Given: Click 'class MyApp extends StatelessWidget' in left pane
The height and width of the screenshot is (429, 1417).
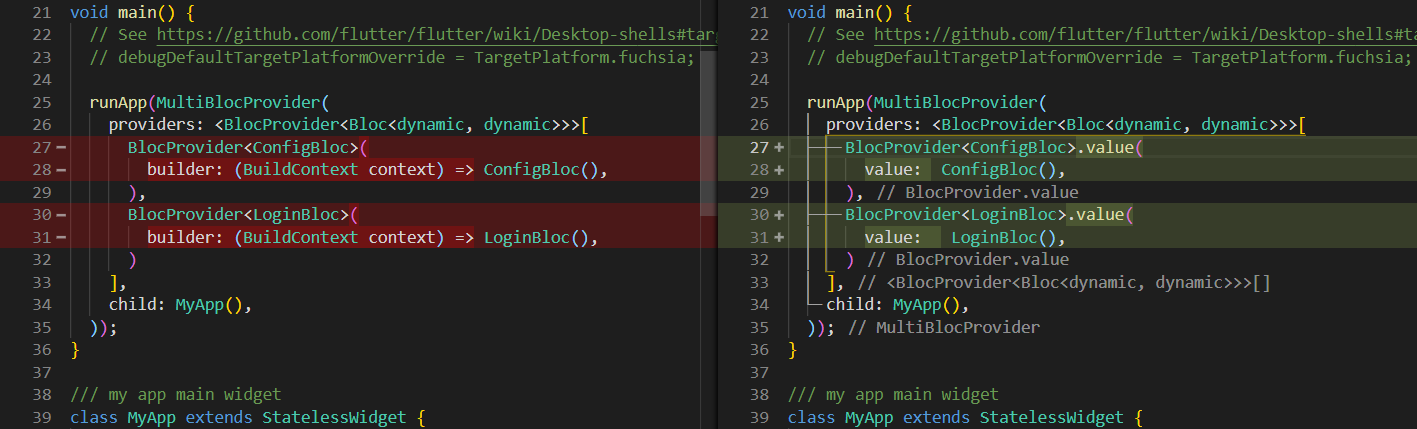Looking at the screenshot, I should pos(238,417).
